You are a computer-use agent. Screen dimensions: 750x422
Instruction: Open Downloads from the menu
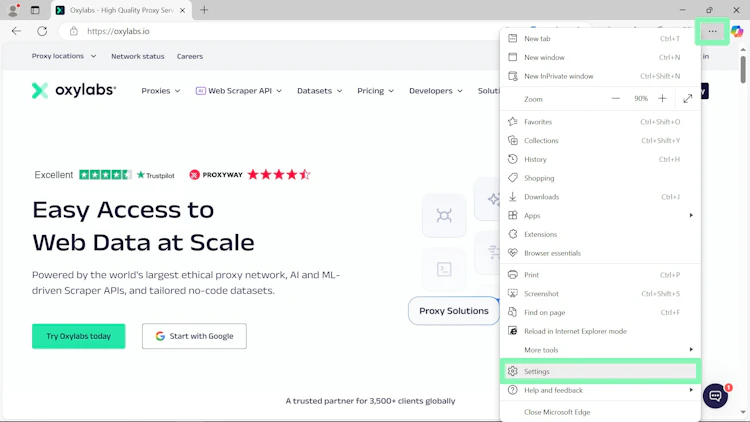[600, 197]
